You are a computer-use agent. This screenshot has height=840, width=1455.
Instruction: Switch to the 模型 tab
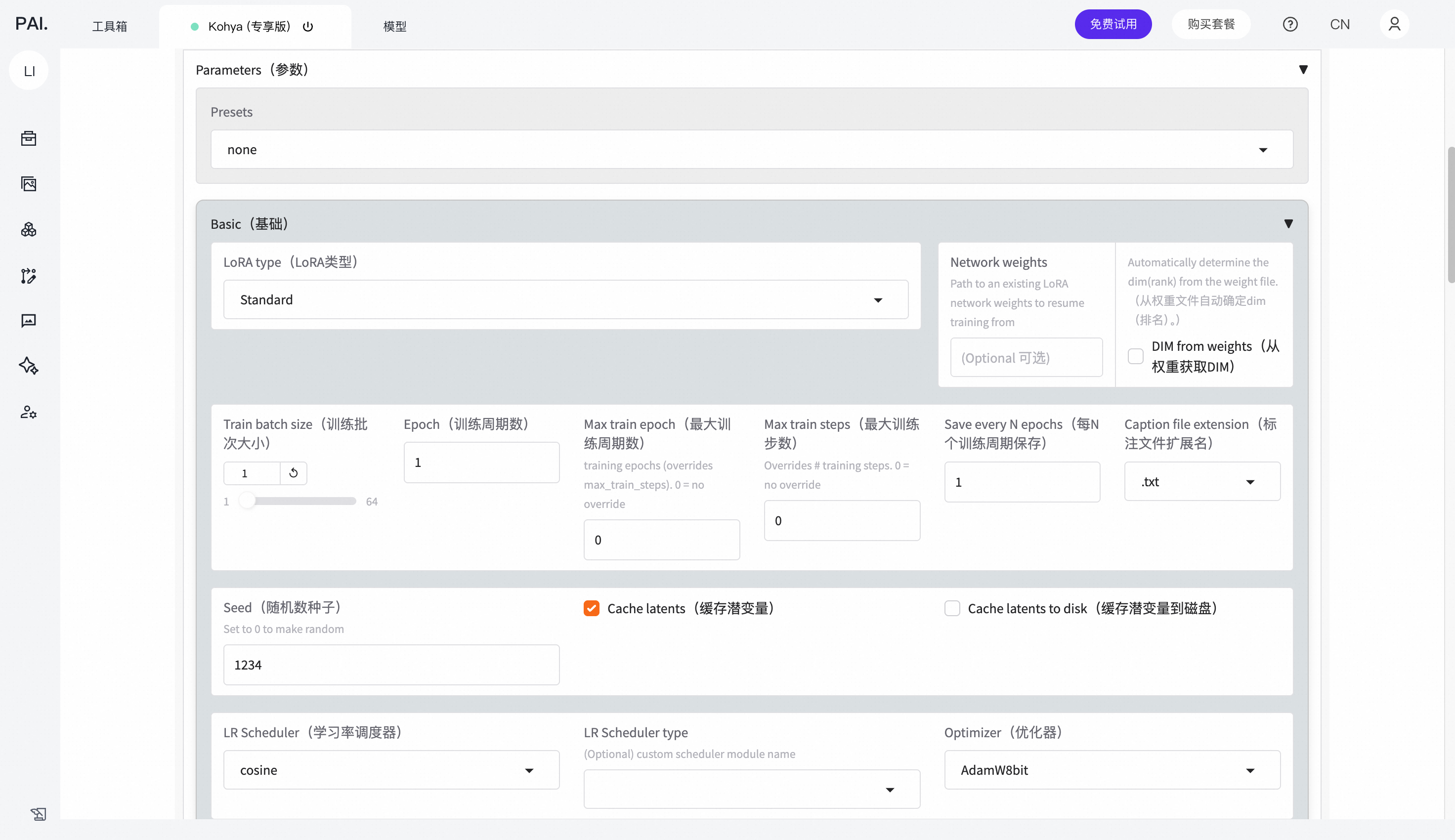[x=394, y=27]
